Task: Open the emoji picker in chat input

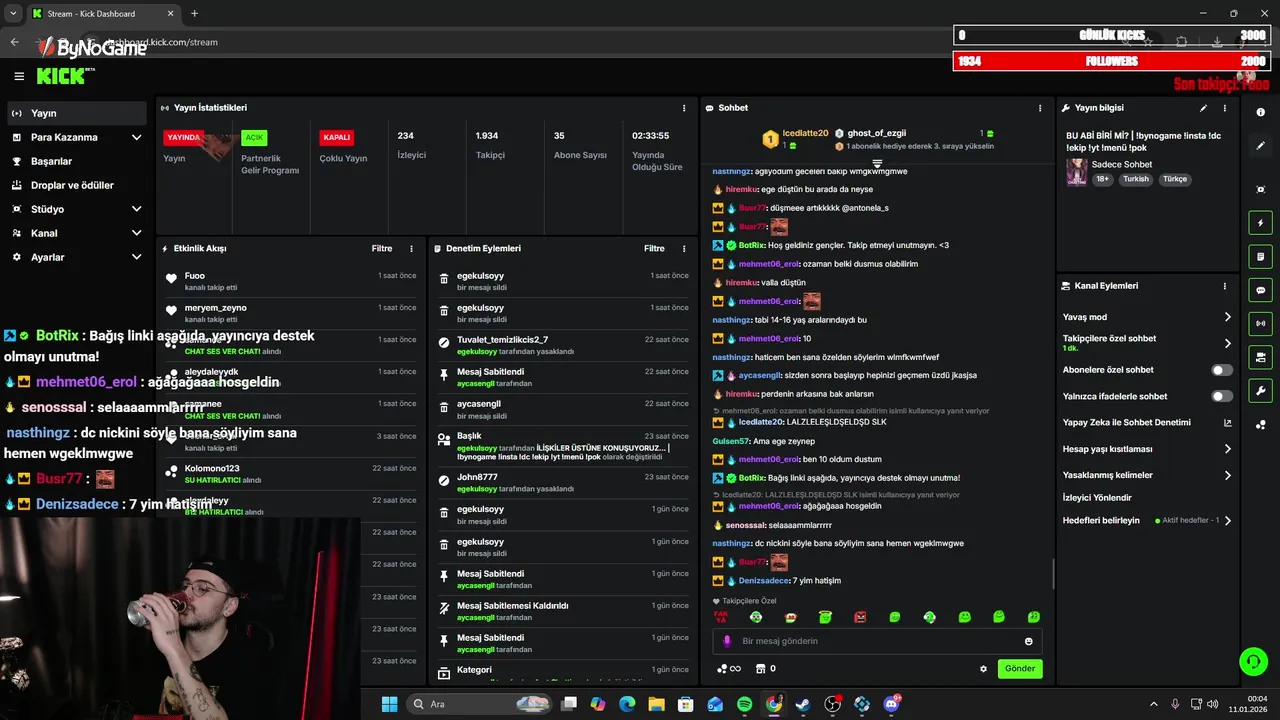Action: [1028, 641]
